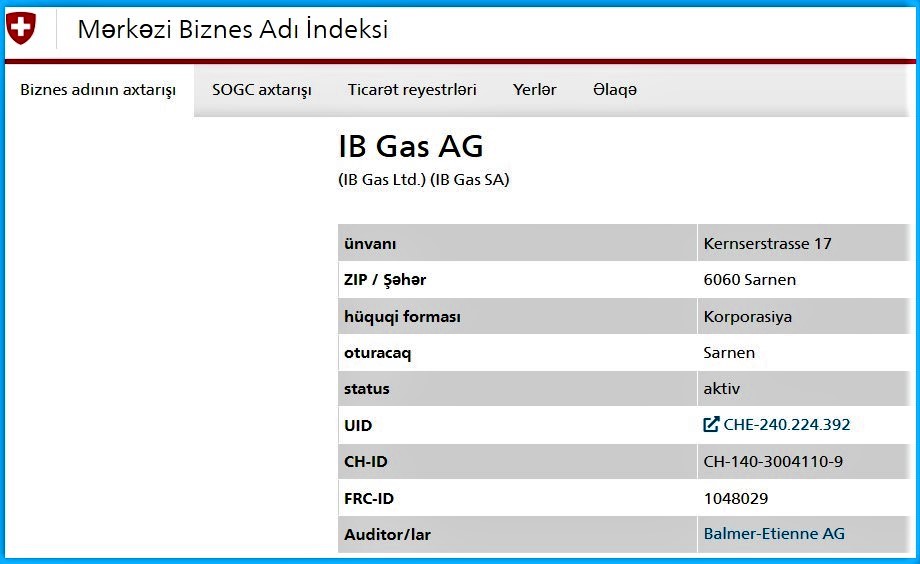Click the oturacaq Sarnen value

(x=729, y=353)
